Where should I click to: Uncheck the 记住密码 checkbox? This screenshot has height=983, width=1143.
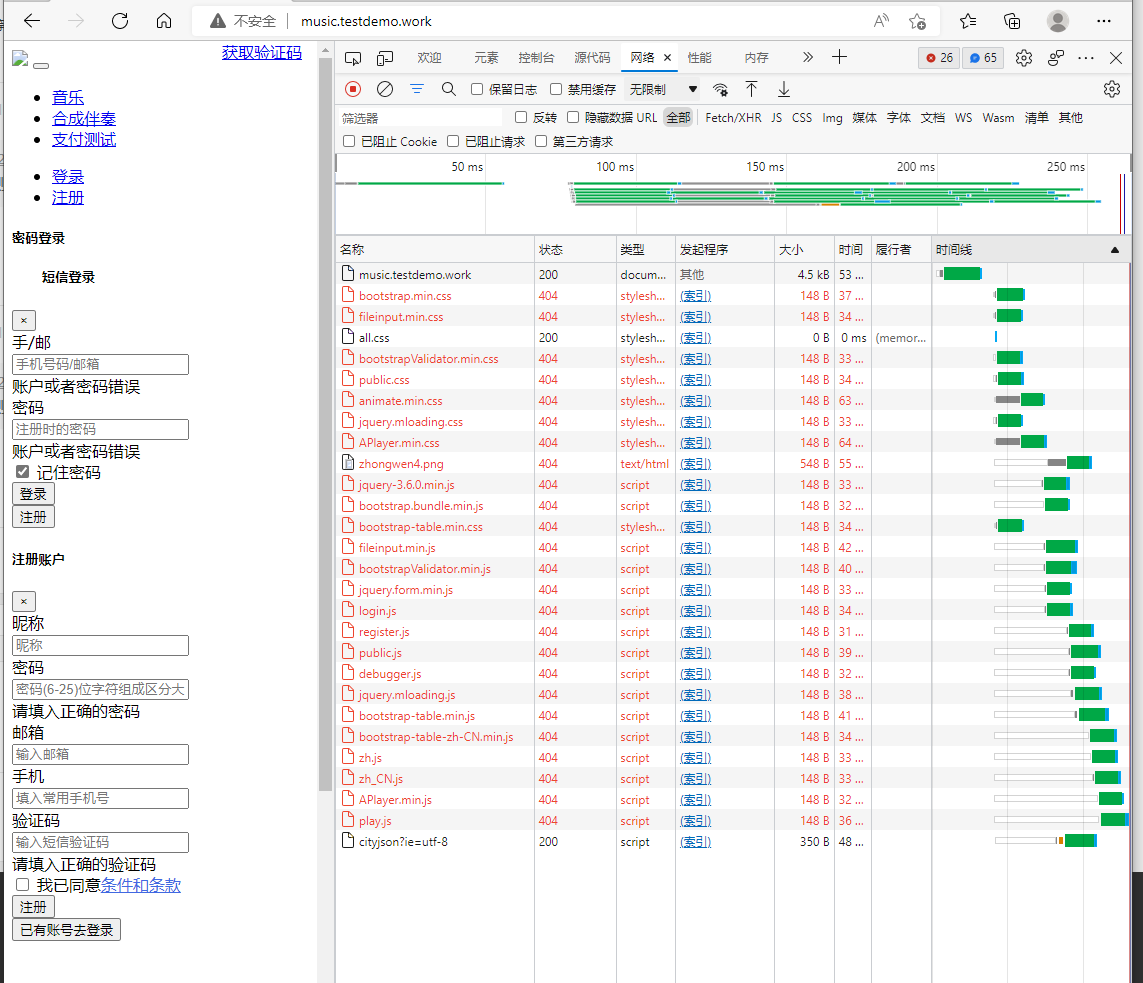(23, 472)
